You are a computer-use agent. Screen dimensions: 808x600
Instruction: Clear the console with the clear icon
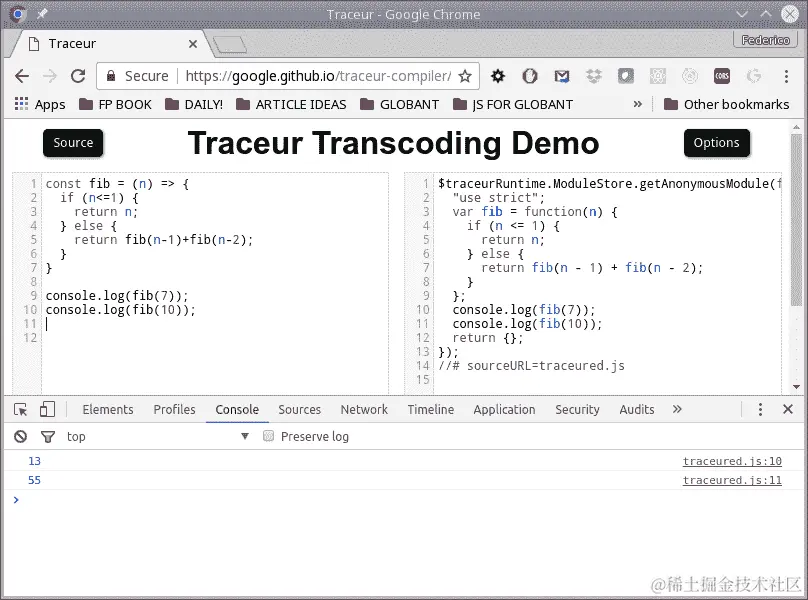coord(21,437)
